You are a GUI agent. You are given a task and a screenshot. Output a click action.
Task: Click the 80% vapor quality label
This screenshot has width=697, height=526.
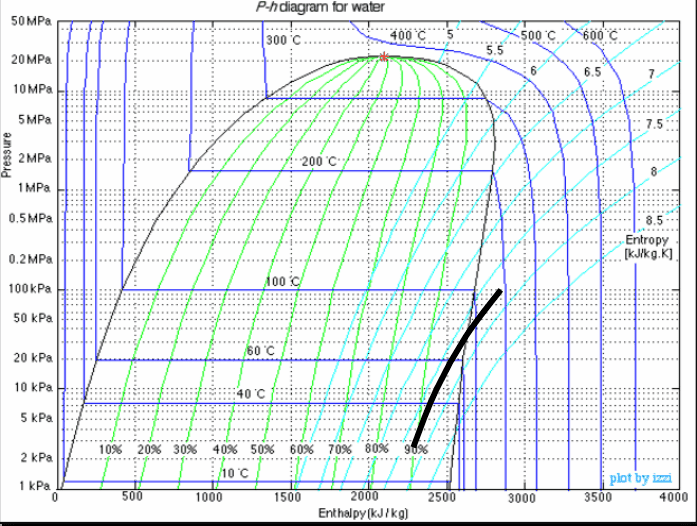pos(376,449)
